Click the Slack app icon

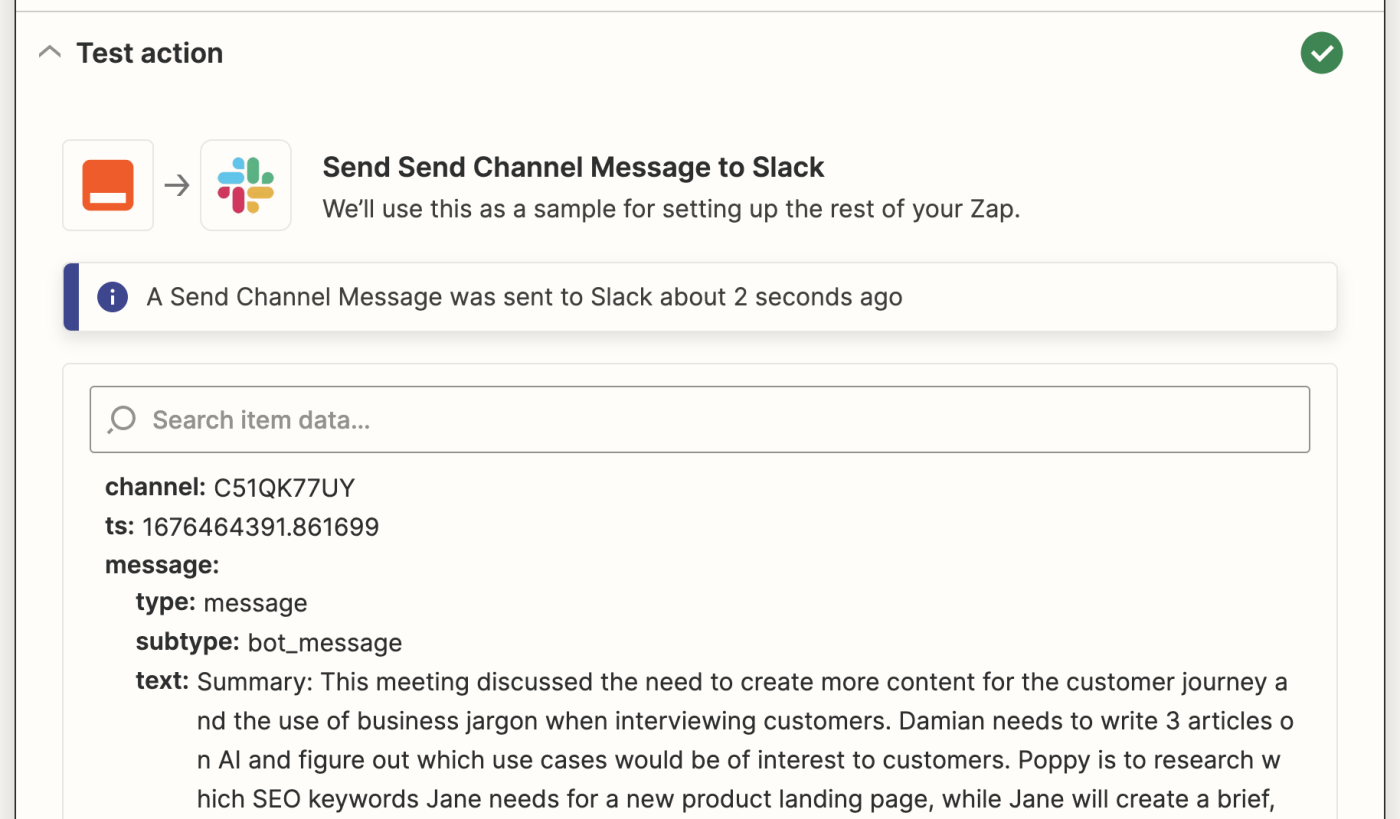pyautogui.click(x=246, y=185)
